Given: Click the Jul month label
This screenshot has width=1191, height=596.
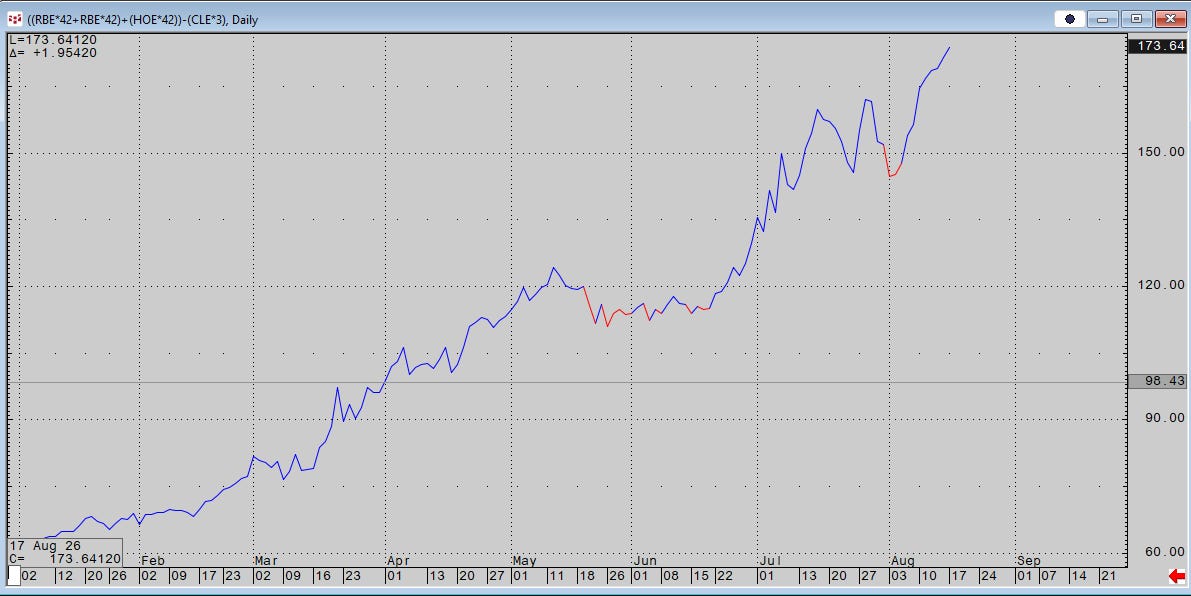Looking at the screenshot, I should click(769, 561).
